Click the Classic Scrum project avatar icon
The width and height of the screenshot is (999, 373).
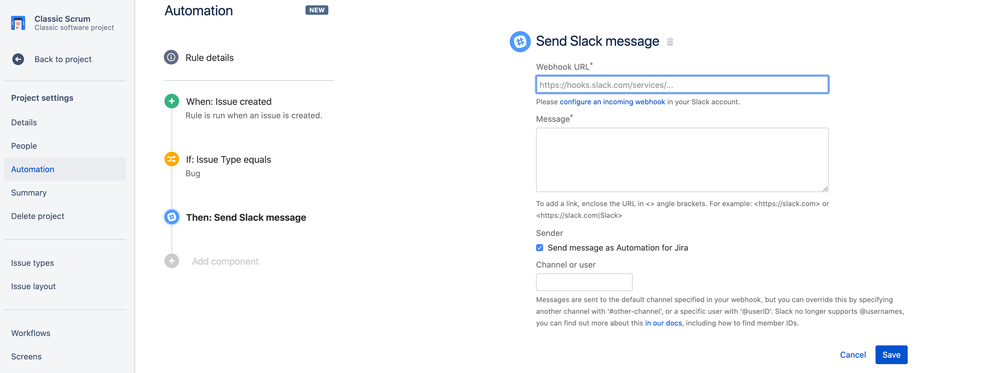tap(18, 23)
